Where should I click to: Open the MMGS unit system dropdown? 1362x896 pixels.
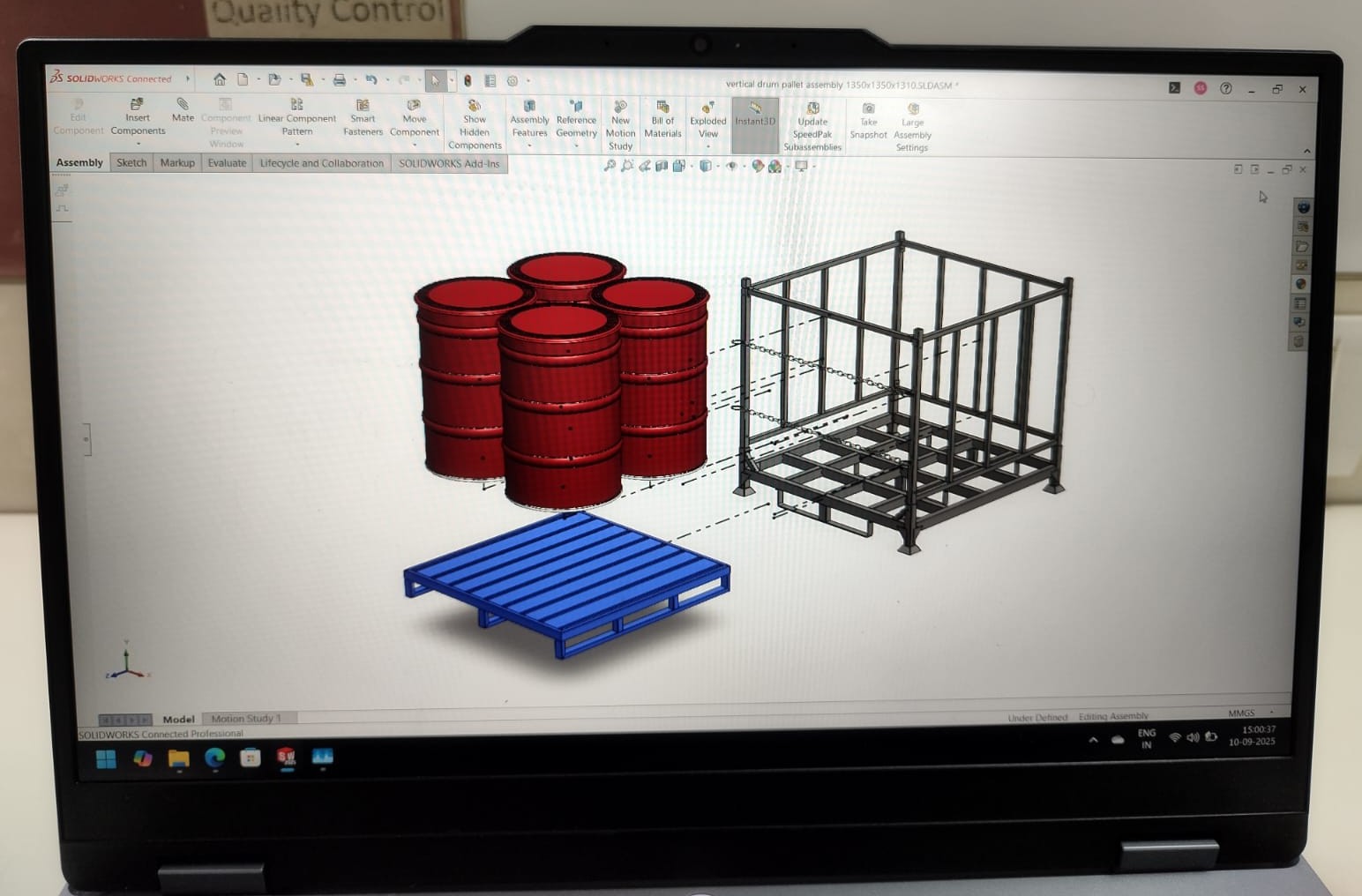(x=1271, y=713)
